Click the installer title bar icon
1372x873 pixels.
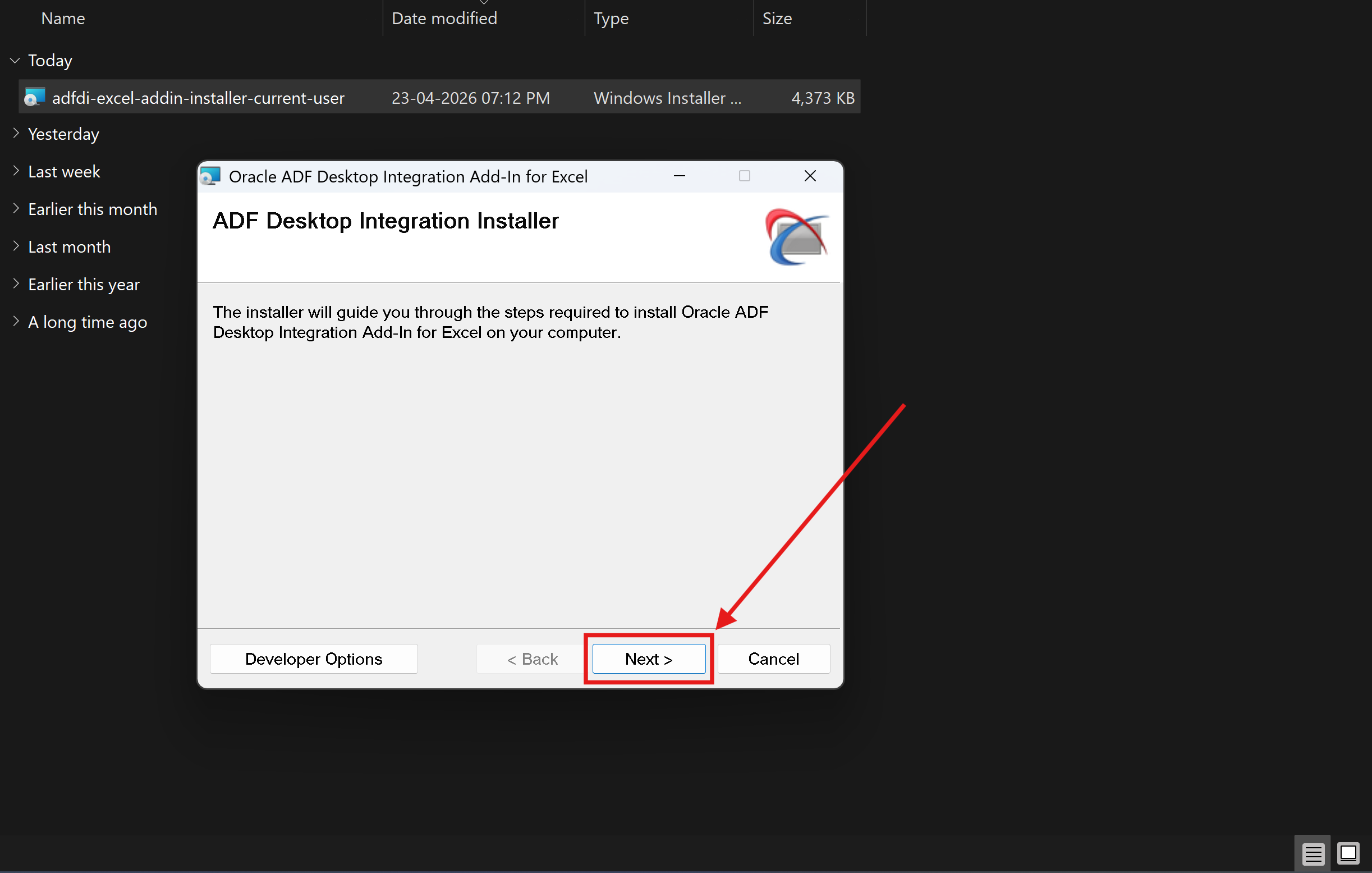point(210,176)
